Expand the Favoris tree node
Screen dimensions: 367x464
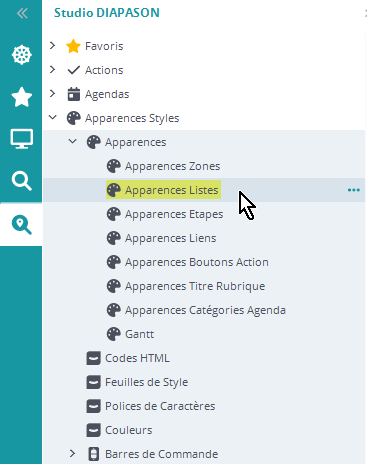pos(52,45)
